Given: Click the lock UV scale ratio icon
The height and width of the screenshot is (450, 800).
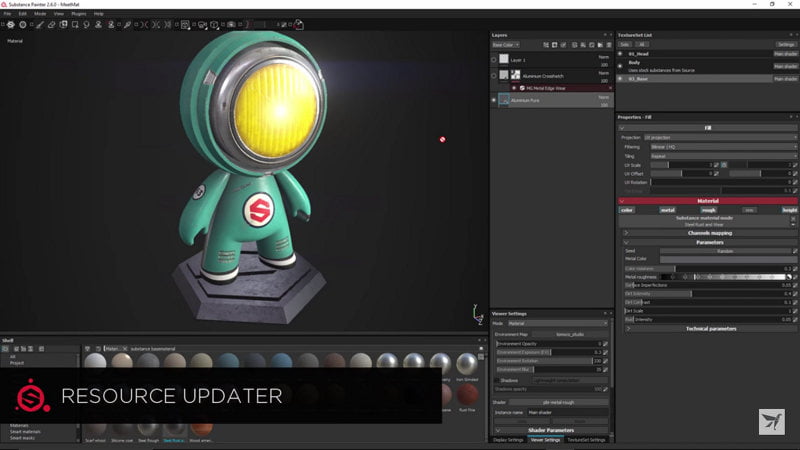Looking at the screenshot, I should pos(724,165).
